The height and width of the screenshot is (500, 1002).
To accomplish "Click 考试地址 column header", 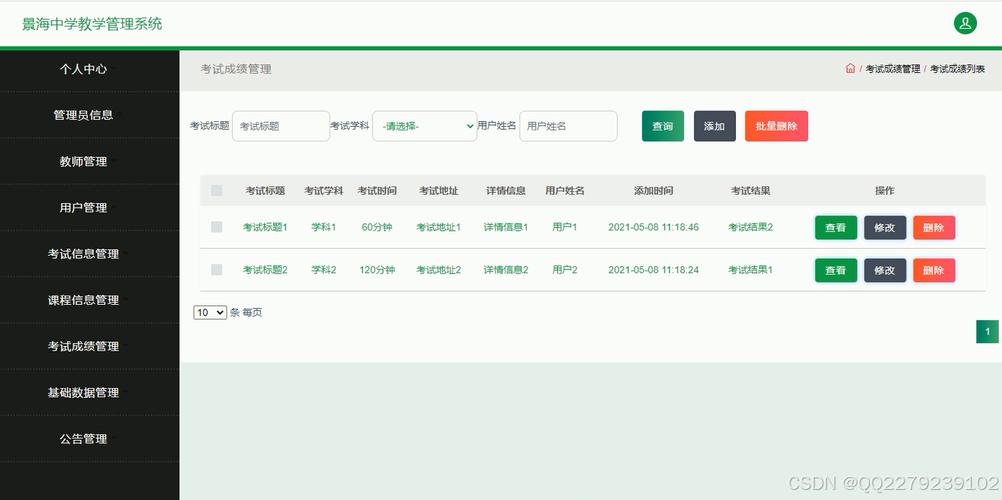I will tap(438, 191).
